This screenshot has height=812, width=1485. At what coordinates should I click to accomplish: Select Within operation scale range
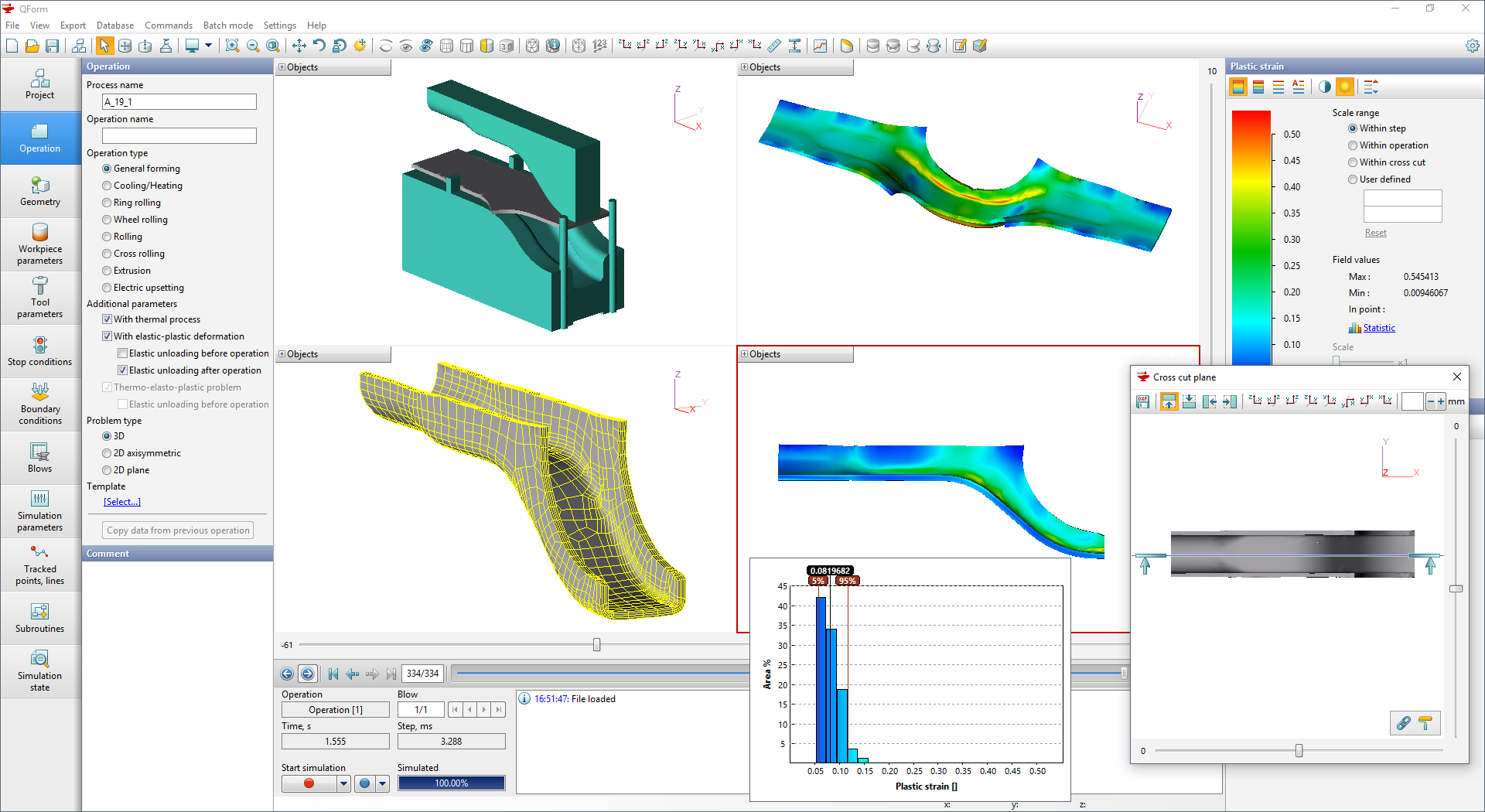[1353, 145]
